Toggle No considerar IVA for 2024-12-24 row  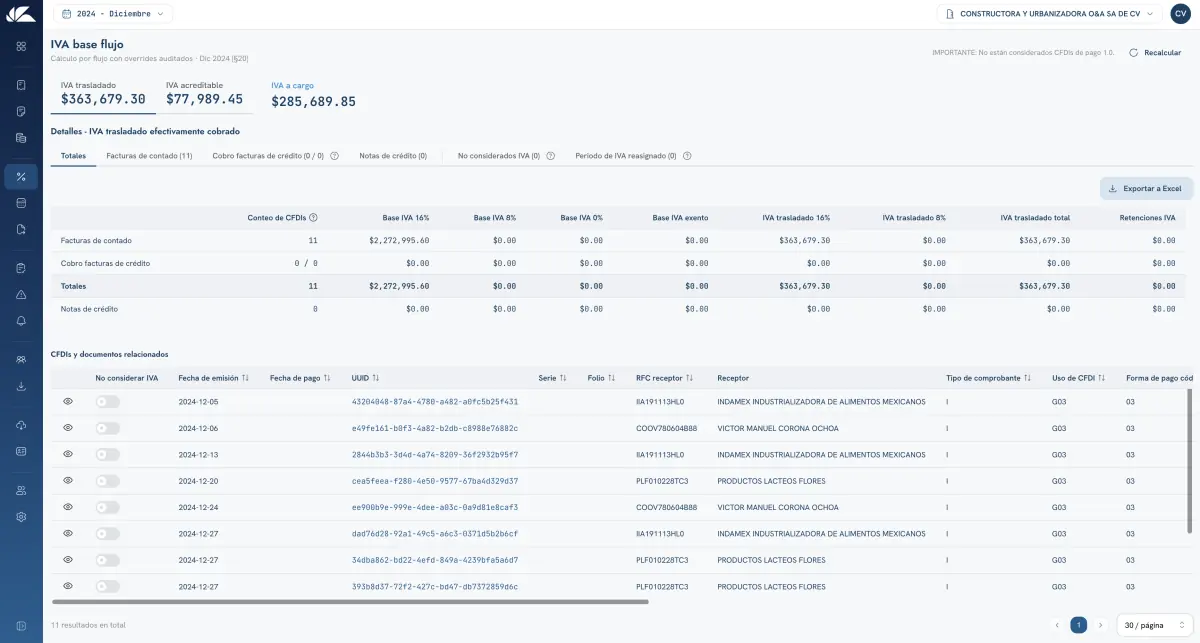107,507
